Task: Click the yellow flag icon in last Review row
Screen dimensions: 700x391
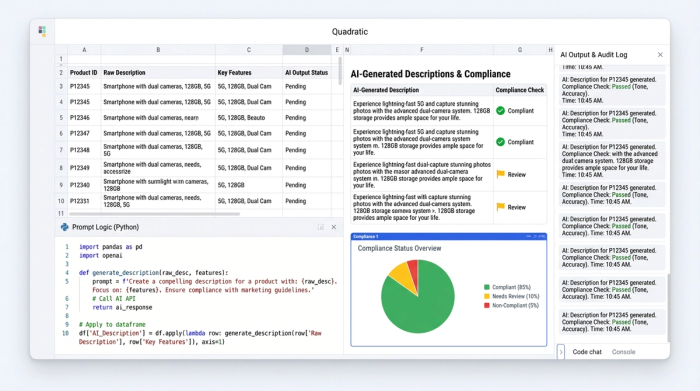Action: (x=500, y=207)
